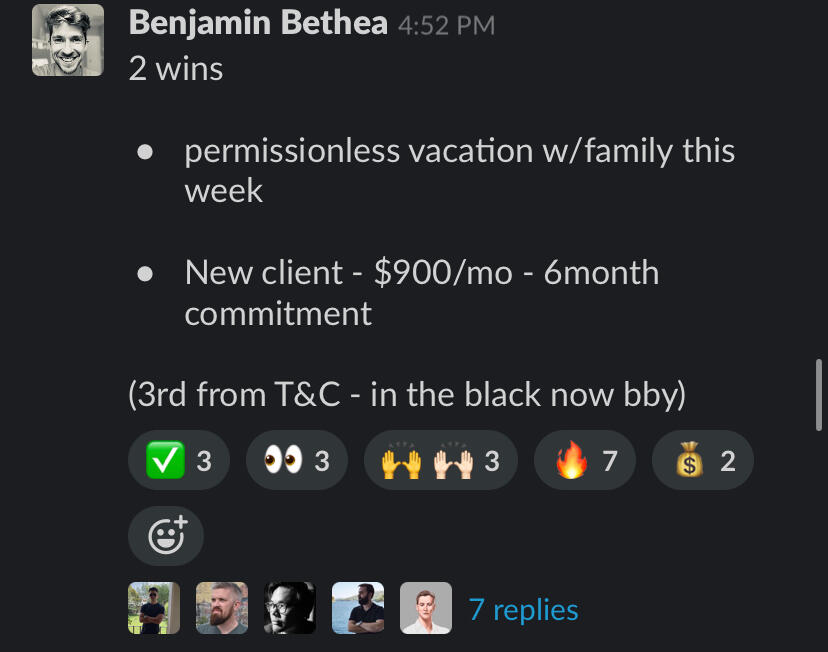Click the black-and-white replier avatar with glasses
Image resolution: width=828 pixels, height=652 pixels.
click(x=290, y=608)
